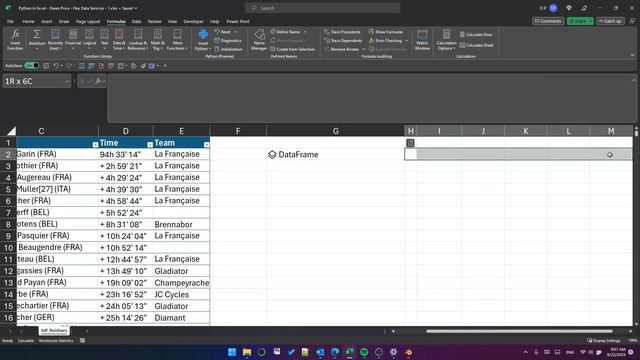
Task: Open Python Diagnostics pane
Action: click(228, 41)
